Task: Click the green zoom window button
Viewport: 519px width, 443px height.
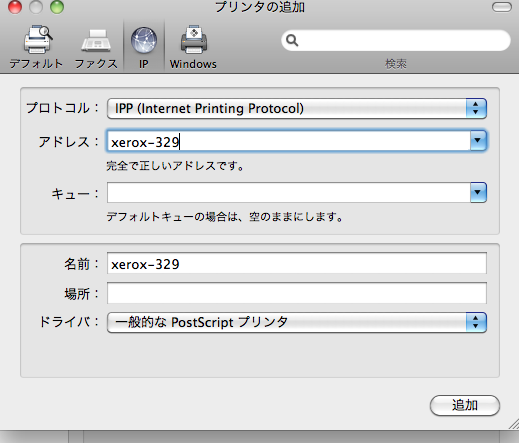Action: point(57,7)
